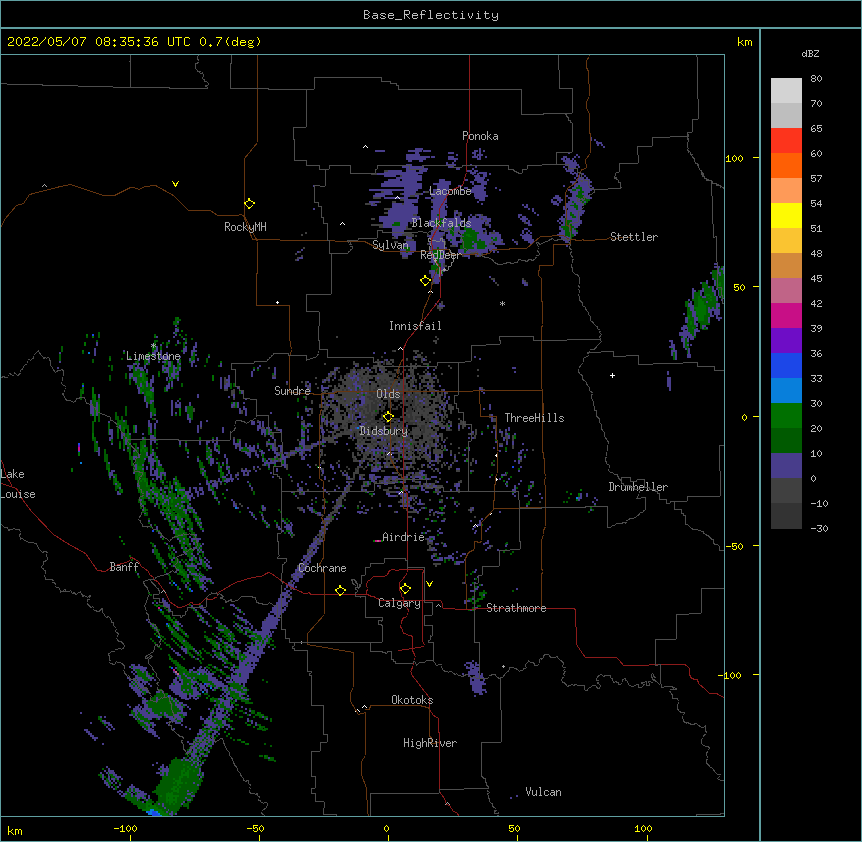Click the RedDeer city label
Image resolution: width=862 pixels, height=842 pixels.
coord(440,255)
